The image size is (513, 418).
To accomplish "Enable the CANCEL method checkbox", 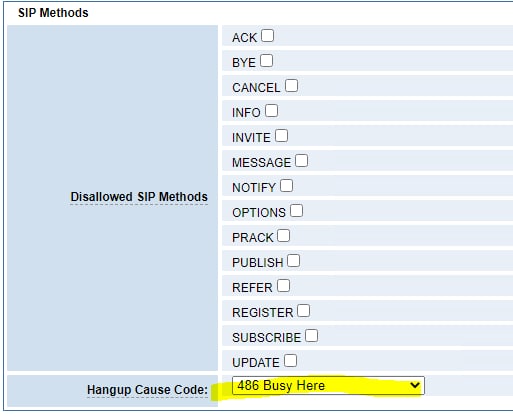I will pos(291,86).
